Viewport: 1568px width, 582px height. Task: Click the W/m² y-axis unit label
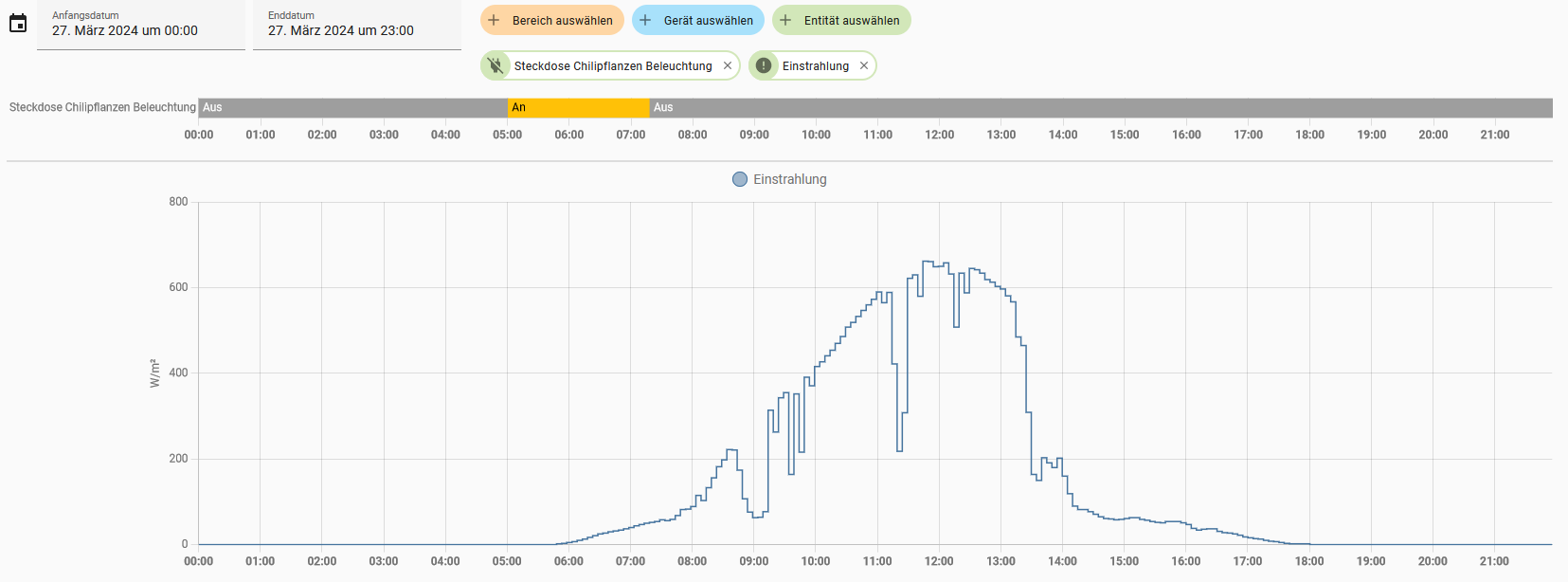[x=154, y=373]
